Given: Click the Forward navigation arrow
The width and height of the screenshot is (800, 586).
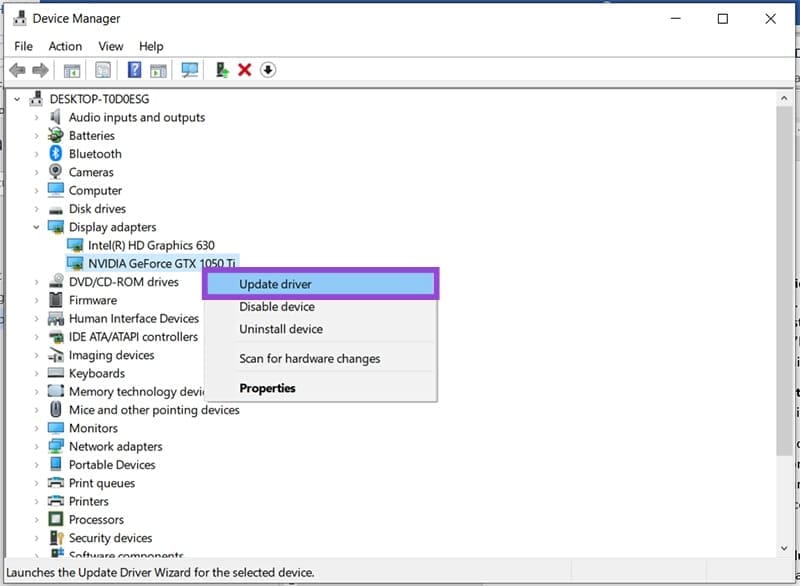Looking at the screenshot, I should [x=40, y=70].
